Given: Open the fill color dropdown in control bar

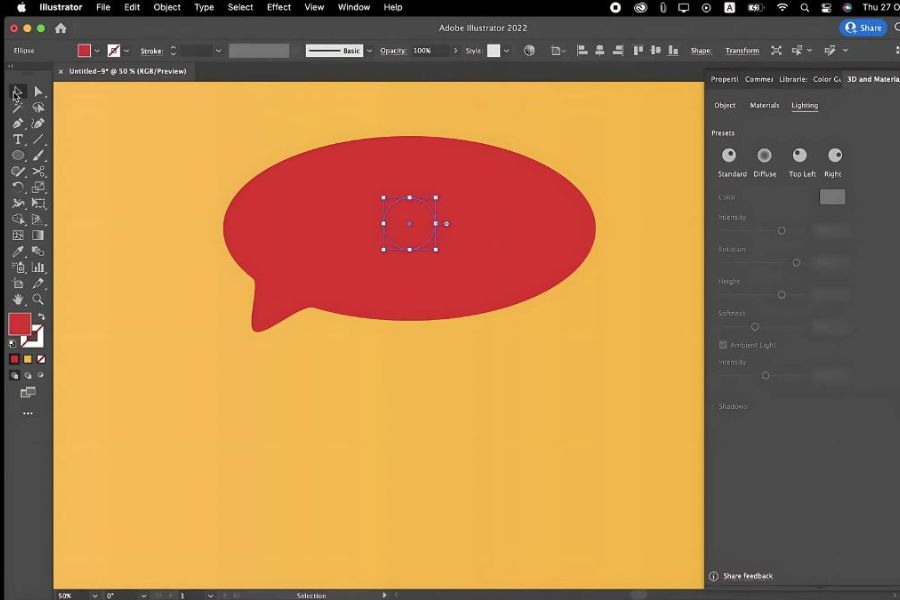Looking at the screenshot, I should 97,51.
